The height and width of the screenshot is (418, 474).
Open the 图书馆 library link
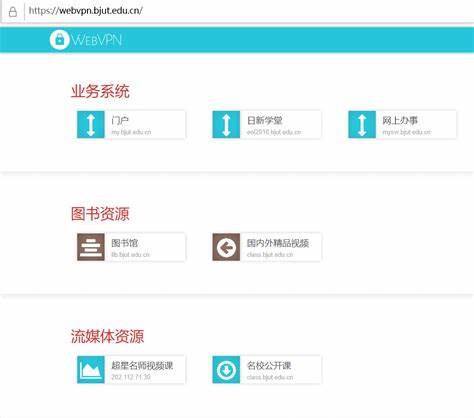(125, 243)
